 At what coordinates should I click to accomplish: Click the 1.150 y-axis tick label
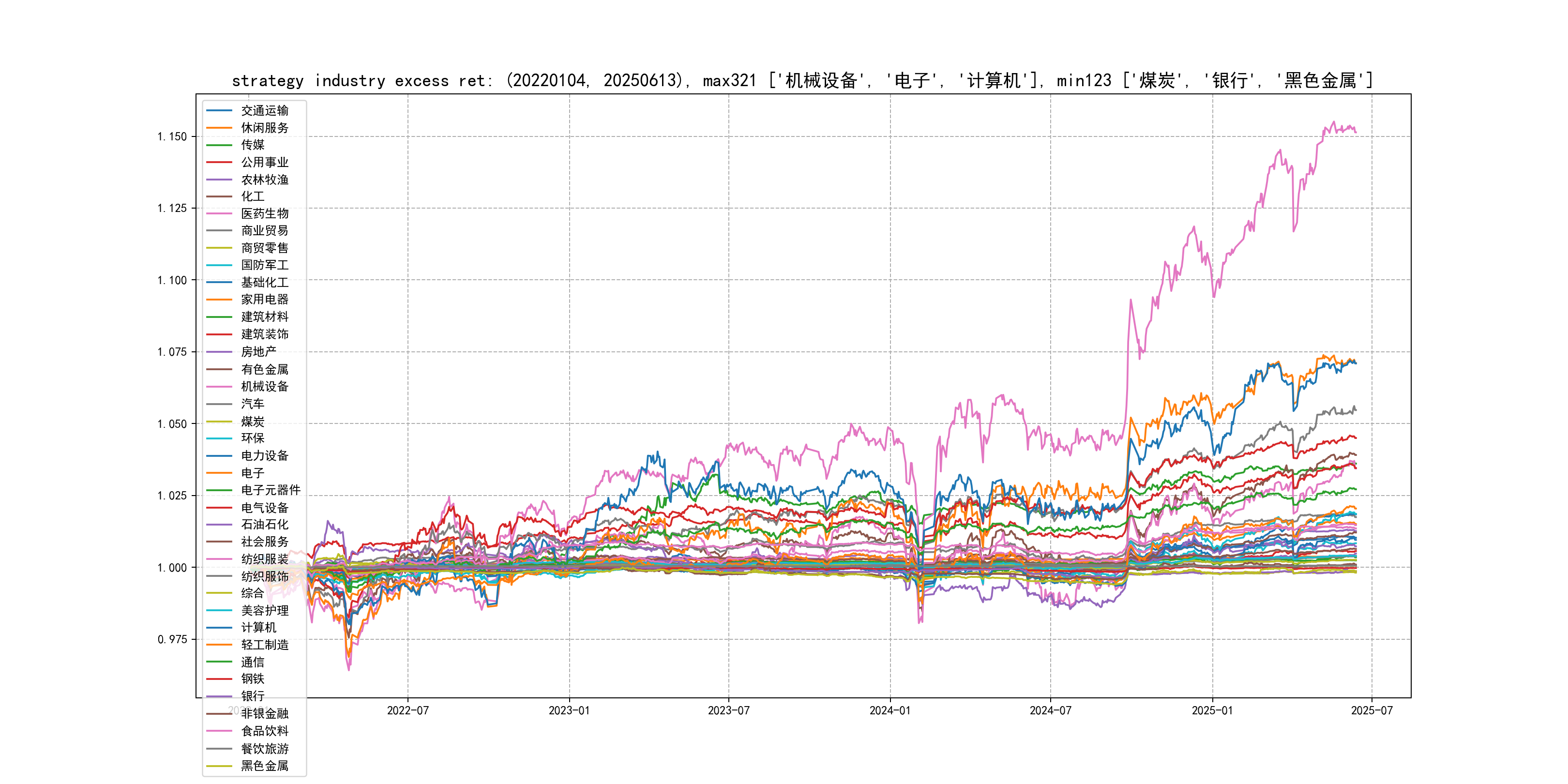[x=172, y=136]
